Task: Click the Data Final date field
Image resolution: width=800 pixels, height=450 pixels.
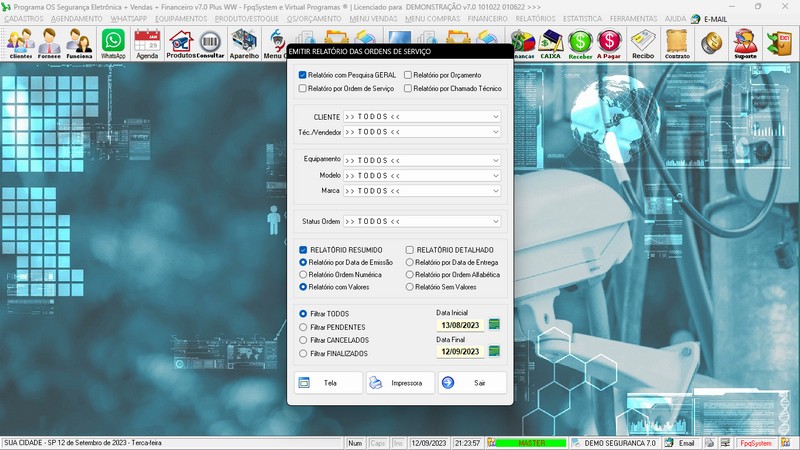Action: [458, 351]
